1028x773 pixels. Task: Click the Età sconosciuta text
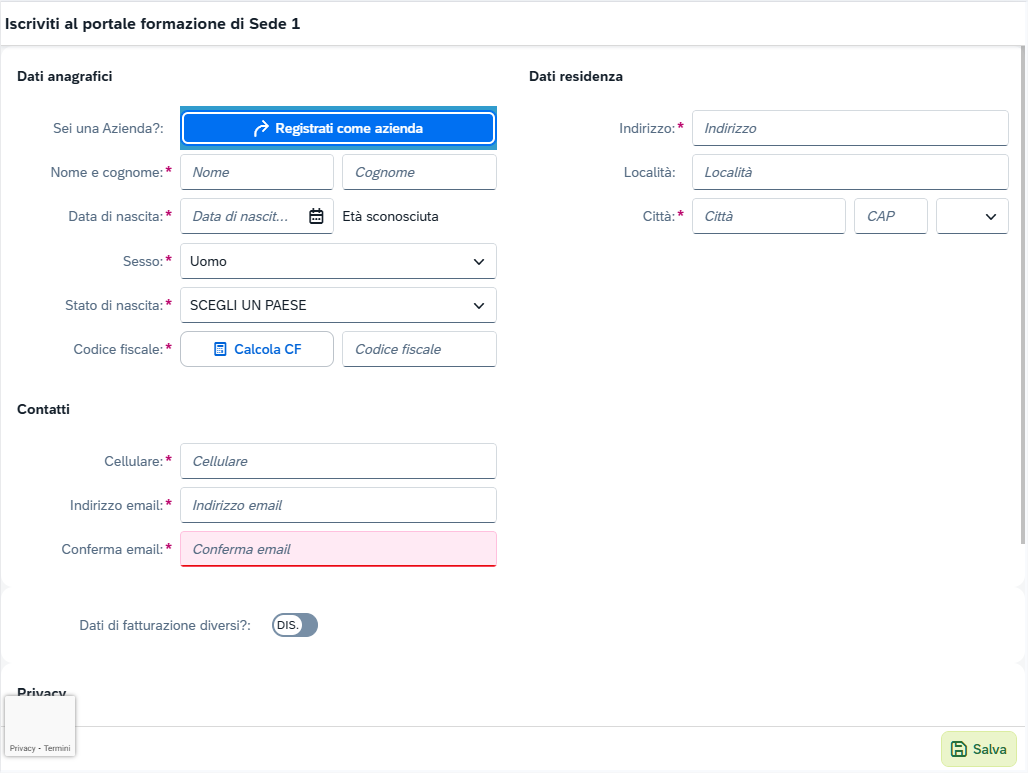(x=390, y=216)
